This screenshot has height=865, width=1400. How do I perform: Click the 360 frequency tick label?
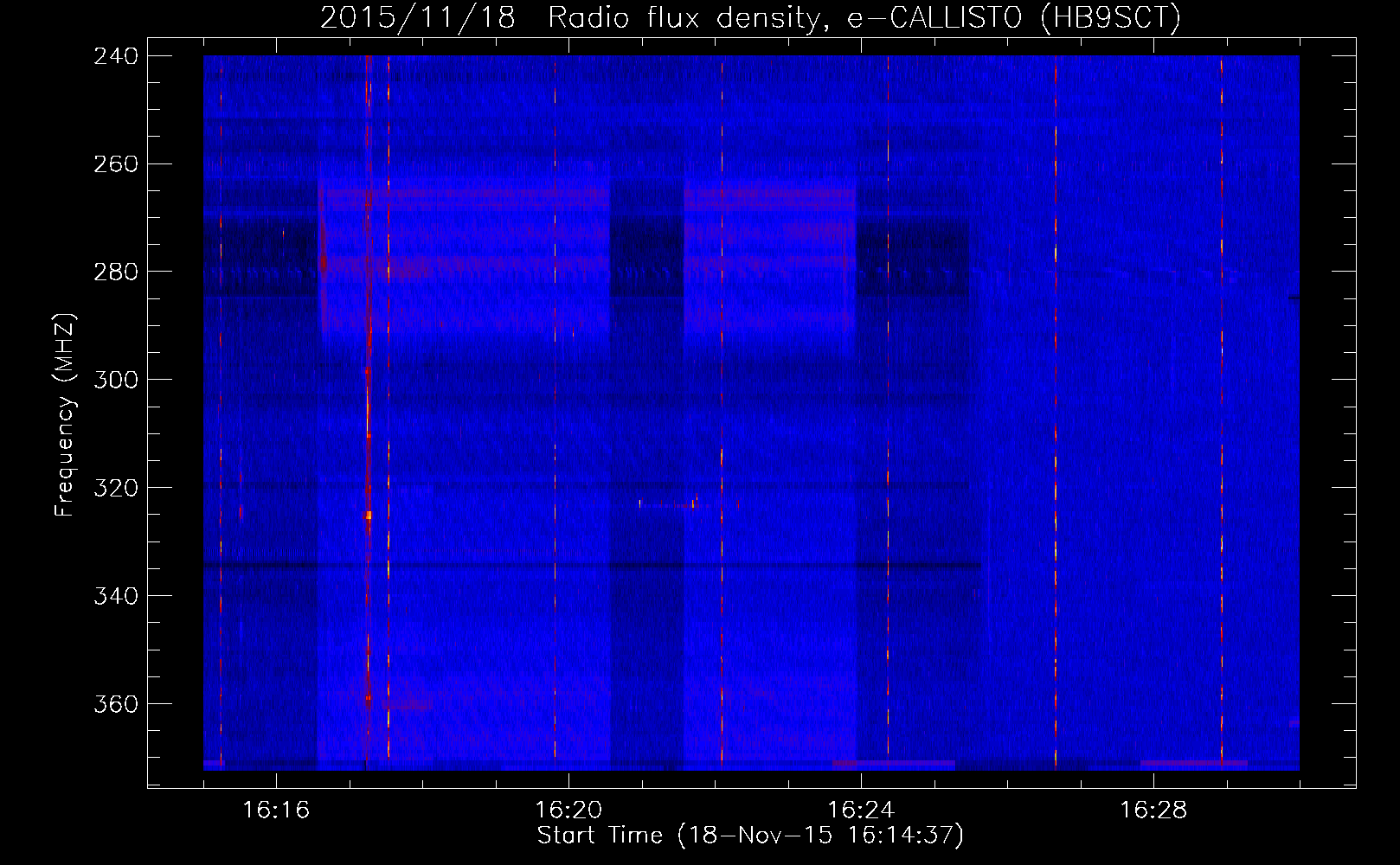click(x=115, y=704)
